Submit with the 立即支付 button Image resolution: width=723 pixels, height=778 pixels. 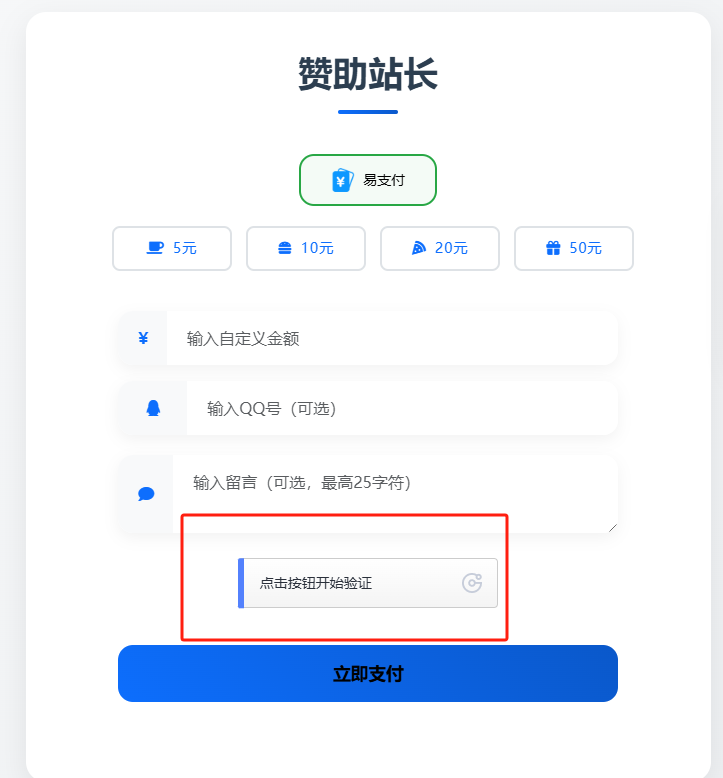[368, 674]
